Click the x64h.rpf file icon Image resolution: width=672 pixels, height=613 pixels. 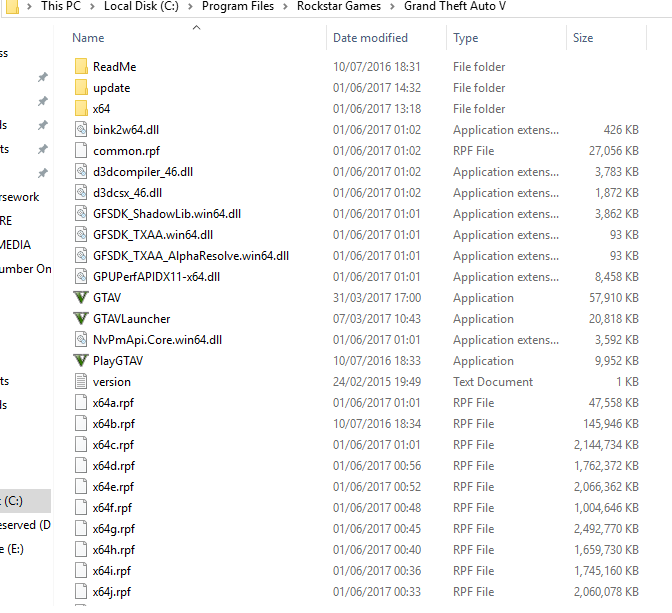click(81, 550)
